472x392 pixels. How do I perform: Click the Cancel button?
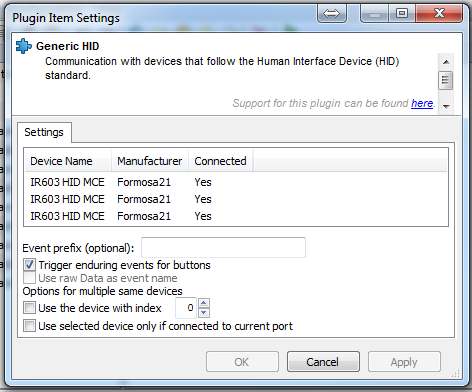click(x=323, y=362)
